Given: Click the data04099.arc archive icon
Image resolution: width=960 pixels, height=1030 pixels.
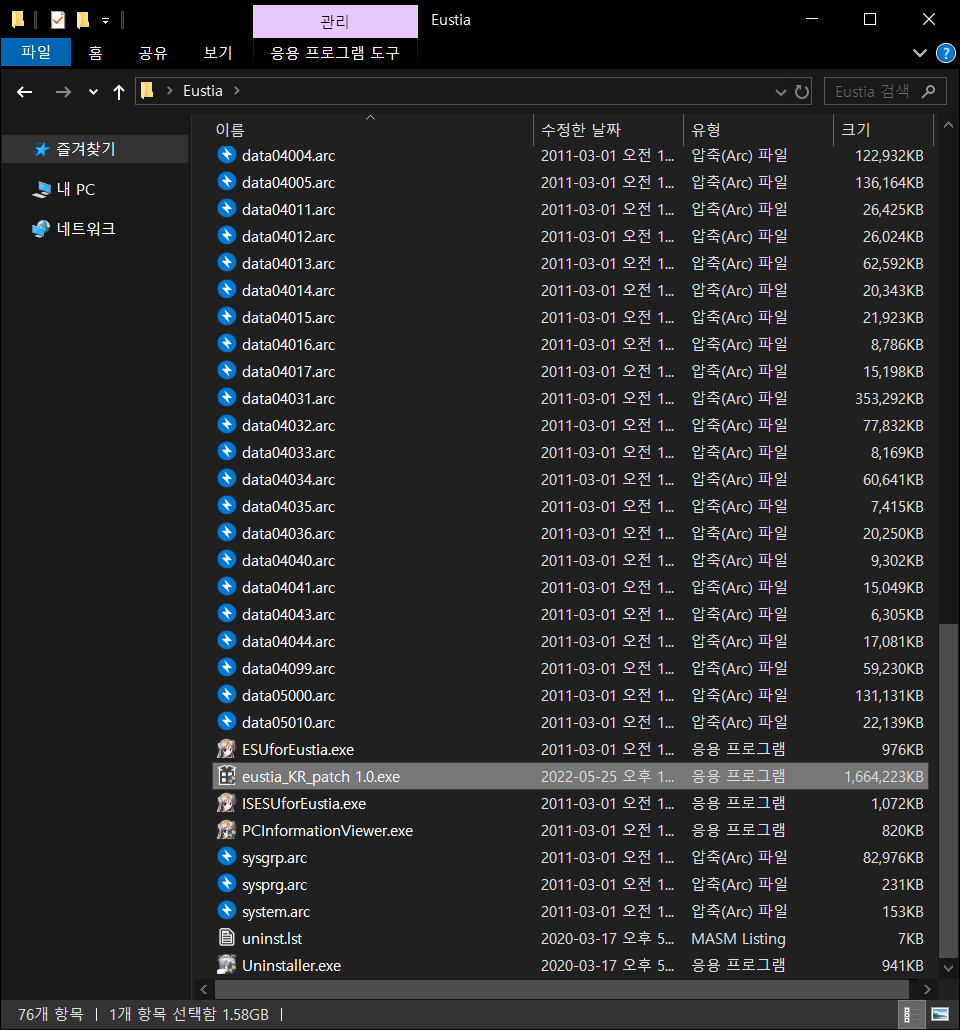Looking at the screenshot, I should point(227,668).
